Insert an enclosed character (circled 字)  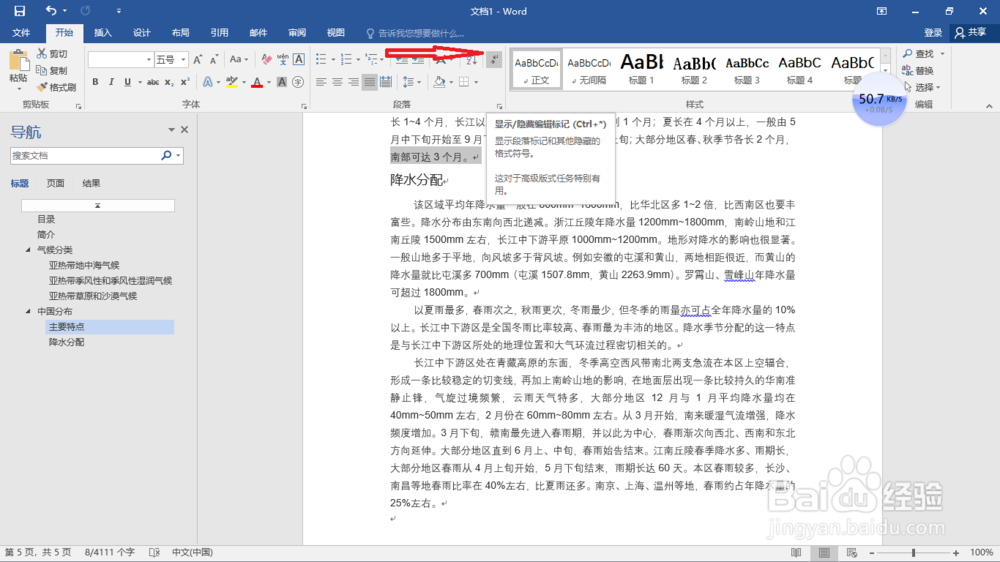coord(298,82)
